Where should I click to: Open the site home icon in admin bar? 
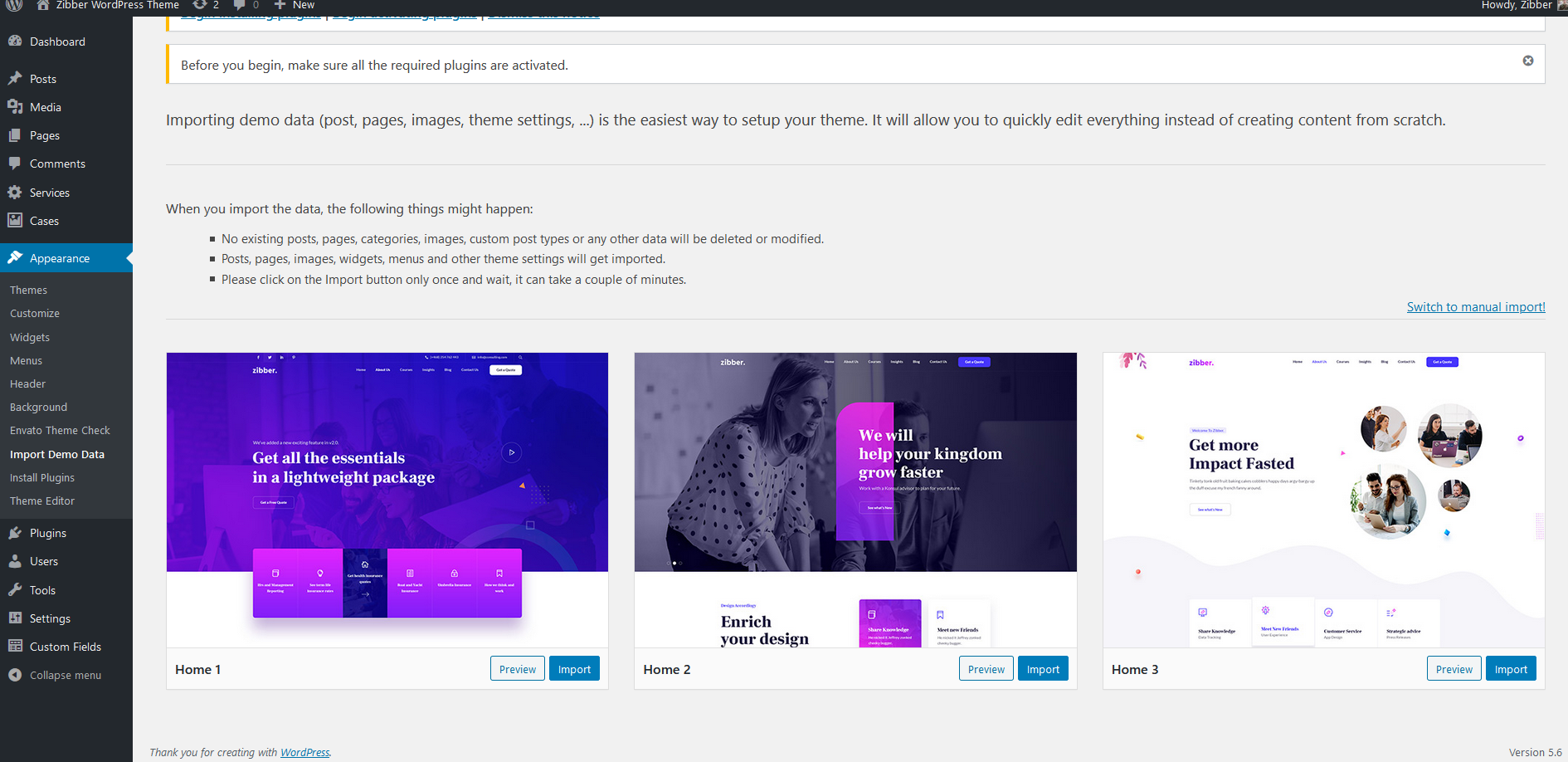(x=43, y=5)
